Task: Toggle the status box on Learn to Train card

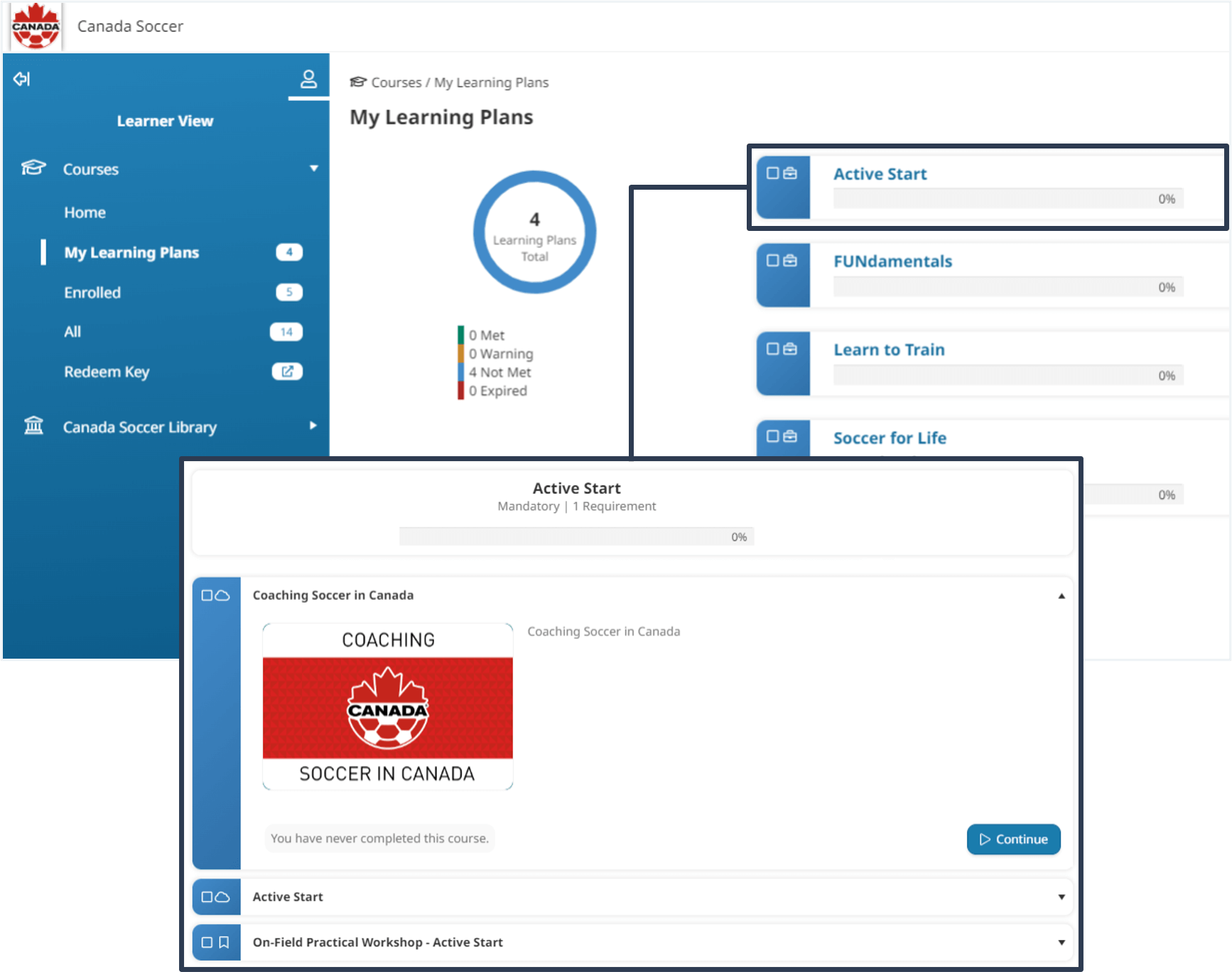Action: (x=773, y=349)
